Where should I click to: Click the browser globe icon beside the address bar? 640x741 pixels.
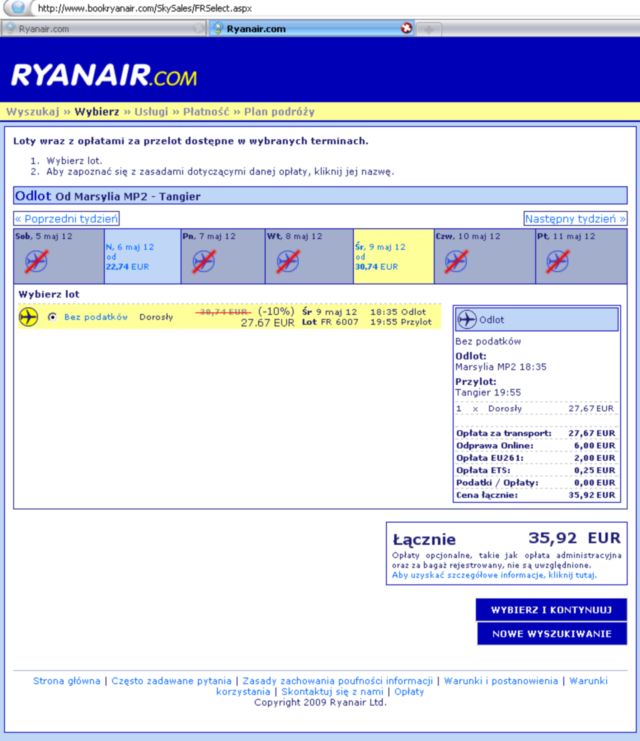(17, 8)
